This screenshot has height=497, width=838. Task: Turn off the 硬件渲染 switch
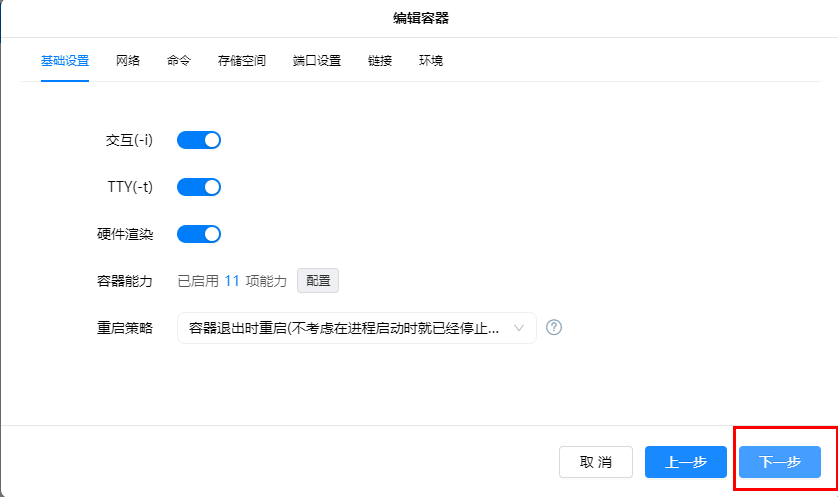click(x=198, y=234)
